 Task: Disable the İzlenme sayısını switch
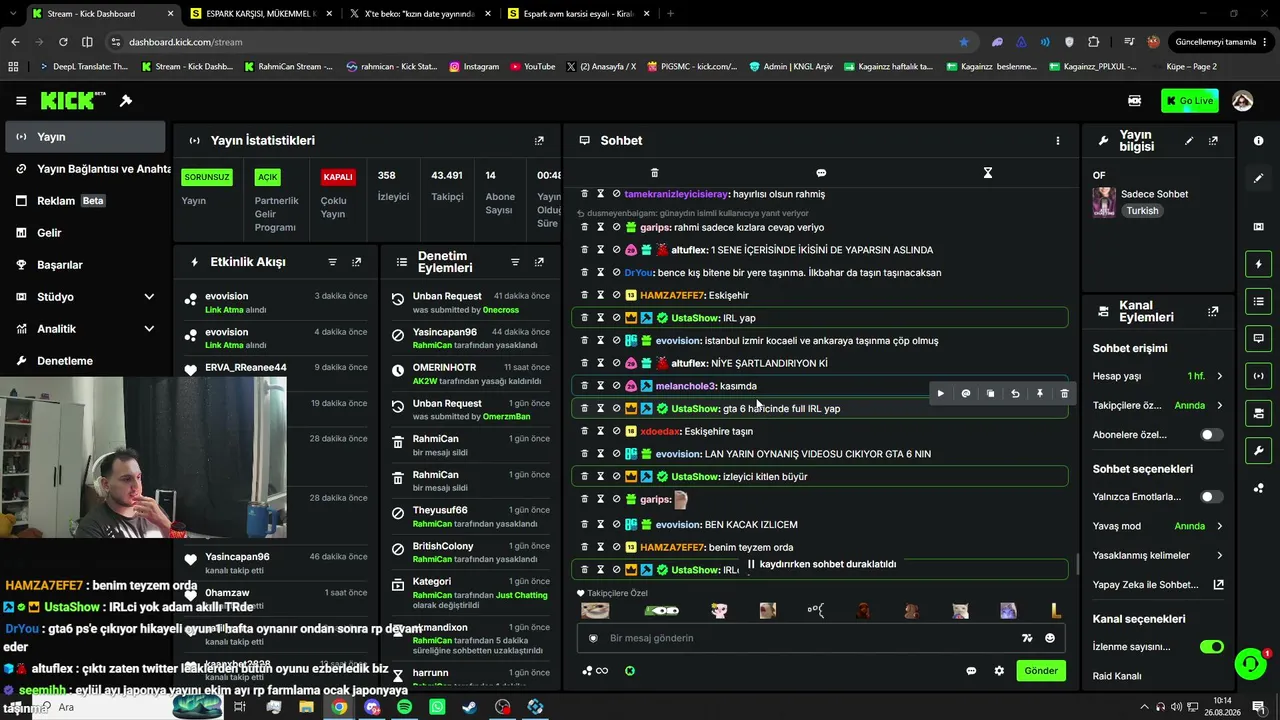point(1211,647)
